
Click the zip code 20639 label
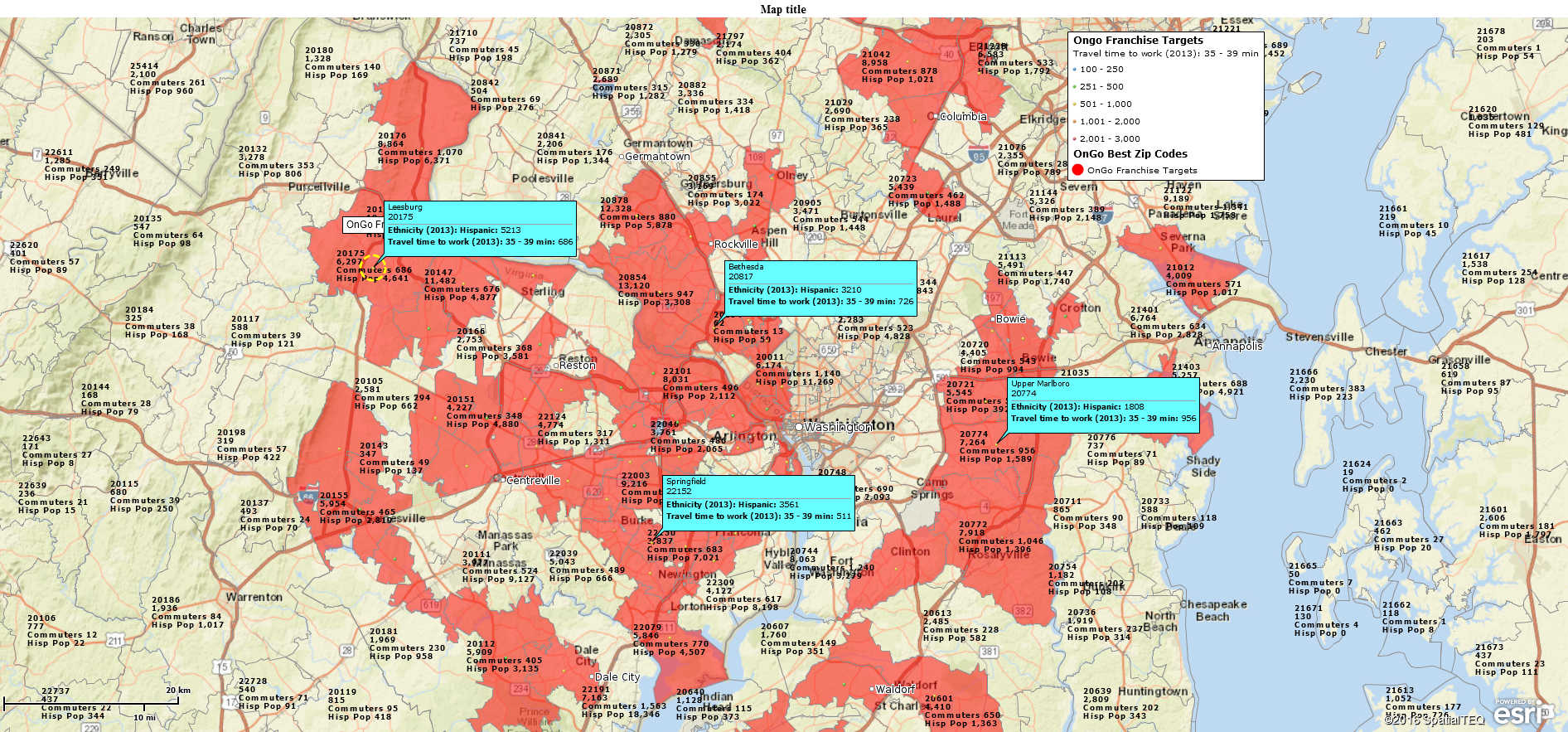point(1097,691)
